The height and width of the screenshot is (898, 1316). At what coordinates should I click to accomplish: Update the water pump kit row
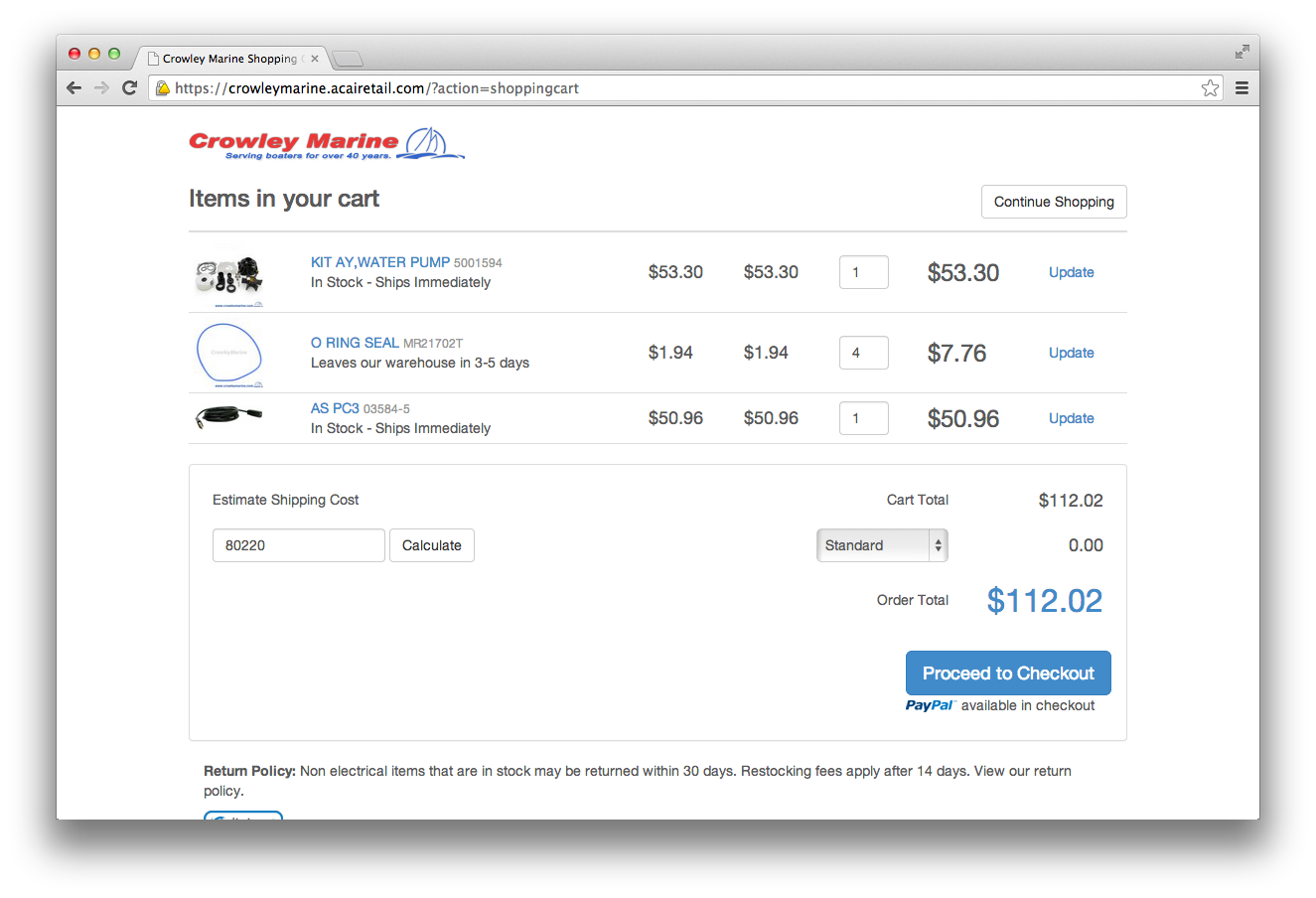(1072, 272)
